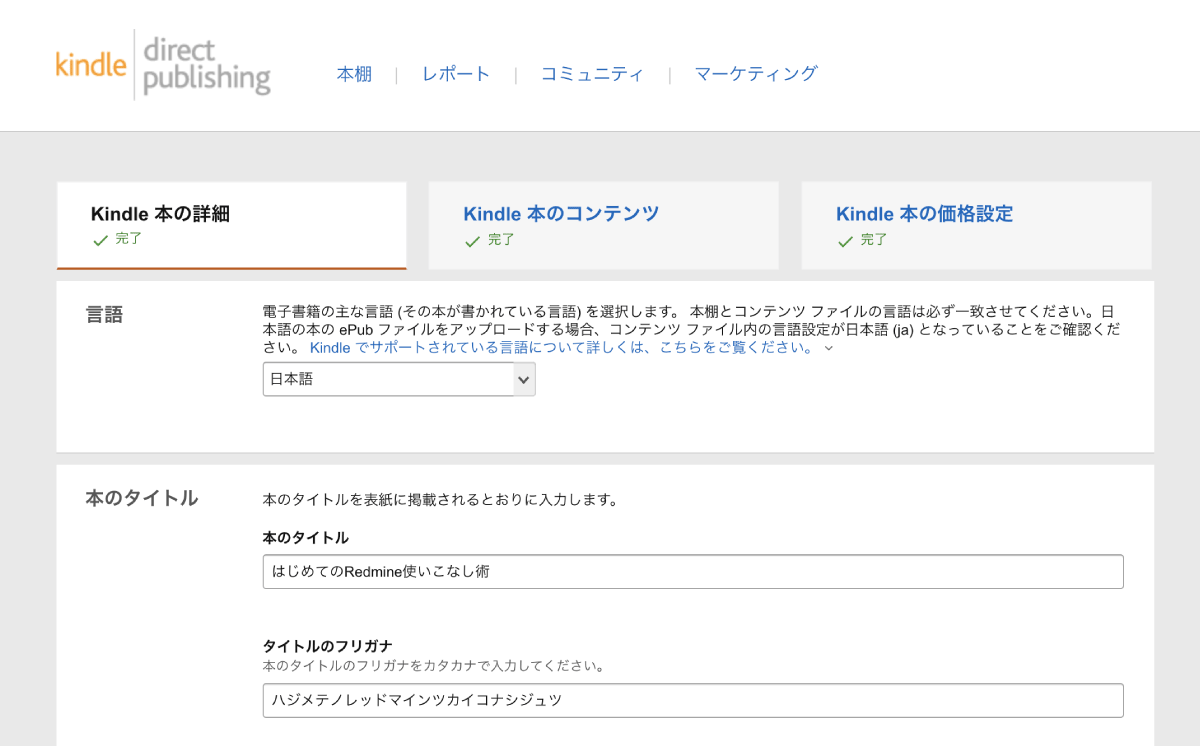
Task: Expand the chevron after the supported languages link
Action: pos(828,348)
